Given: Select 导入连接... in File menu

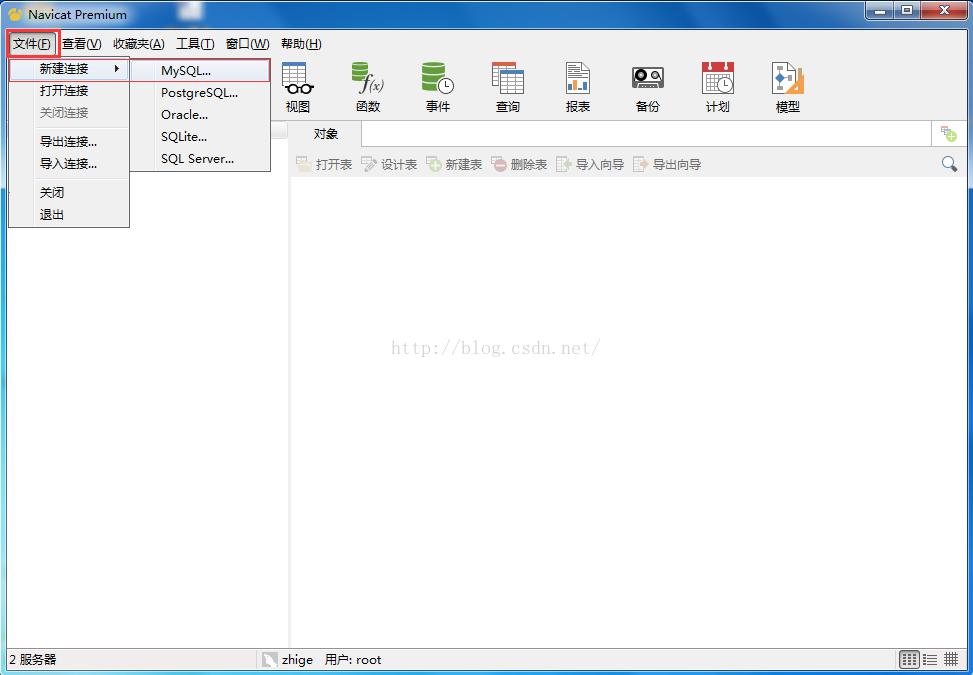Looking at the screenshot, I should pyautogui.click(x=68, y=164).
